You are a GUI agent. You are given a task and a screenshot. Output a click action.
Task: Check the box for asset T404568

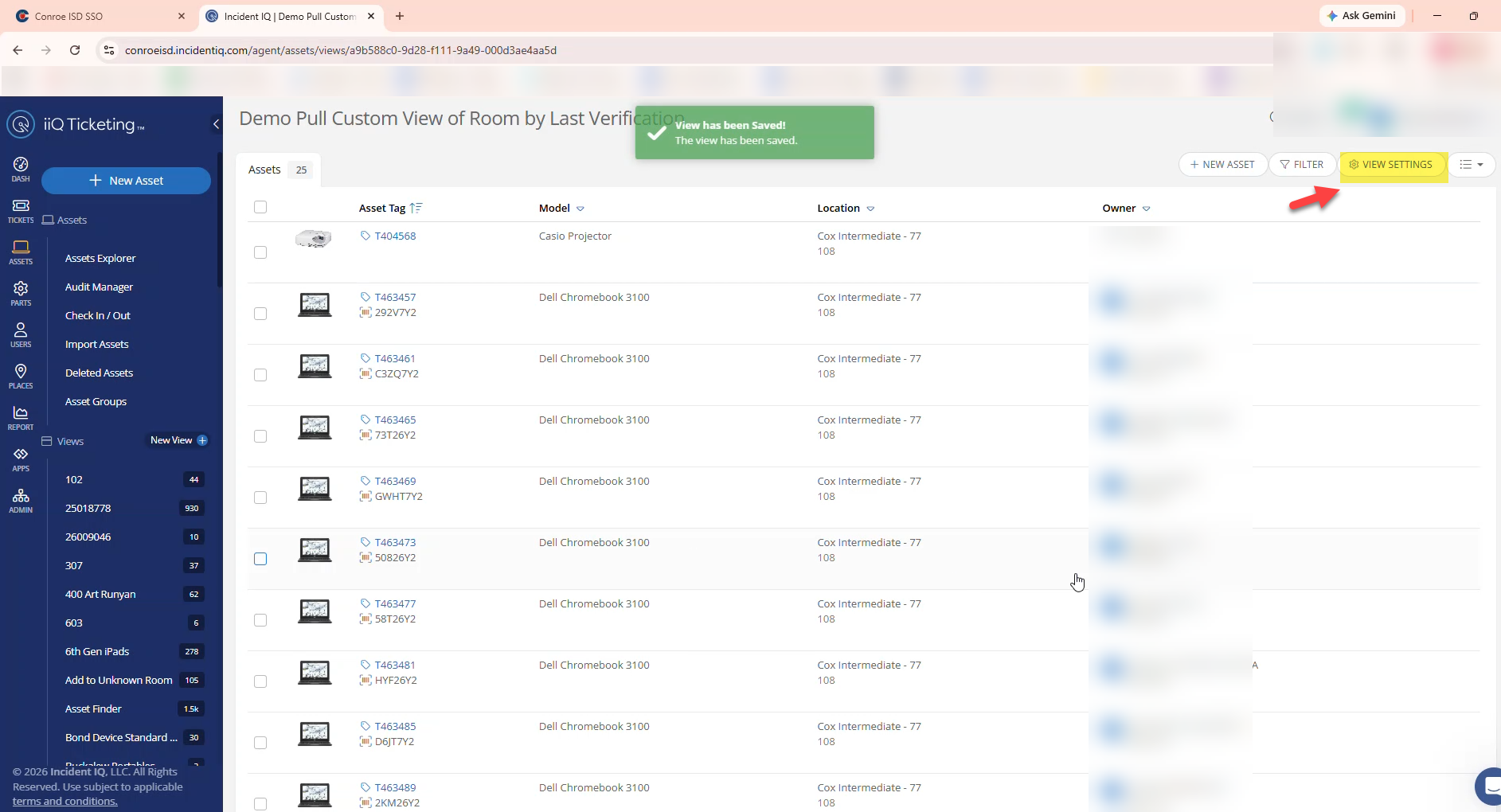[x=260, y=252]
